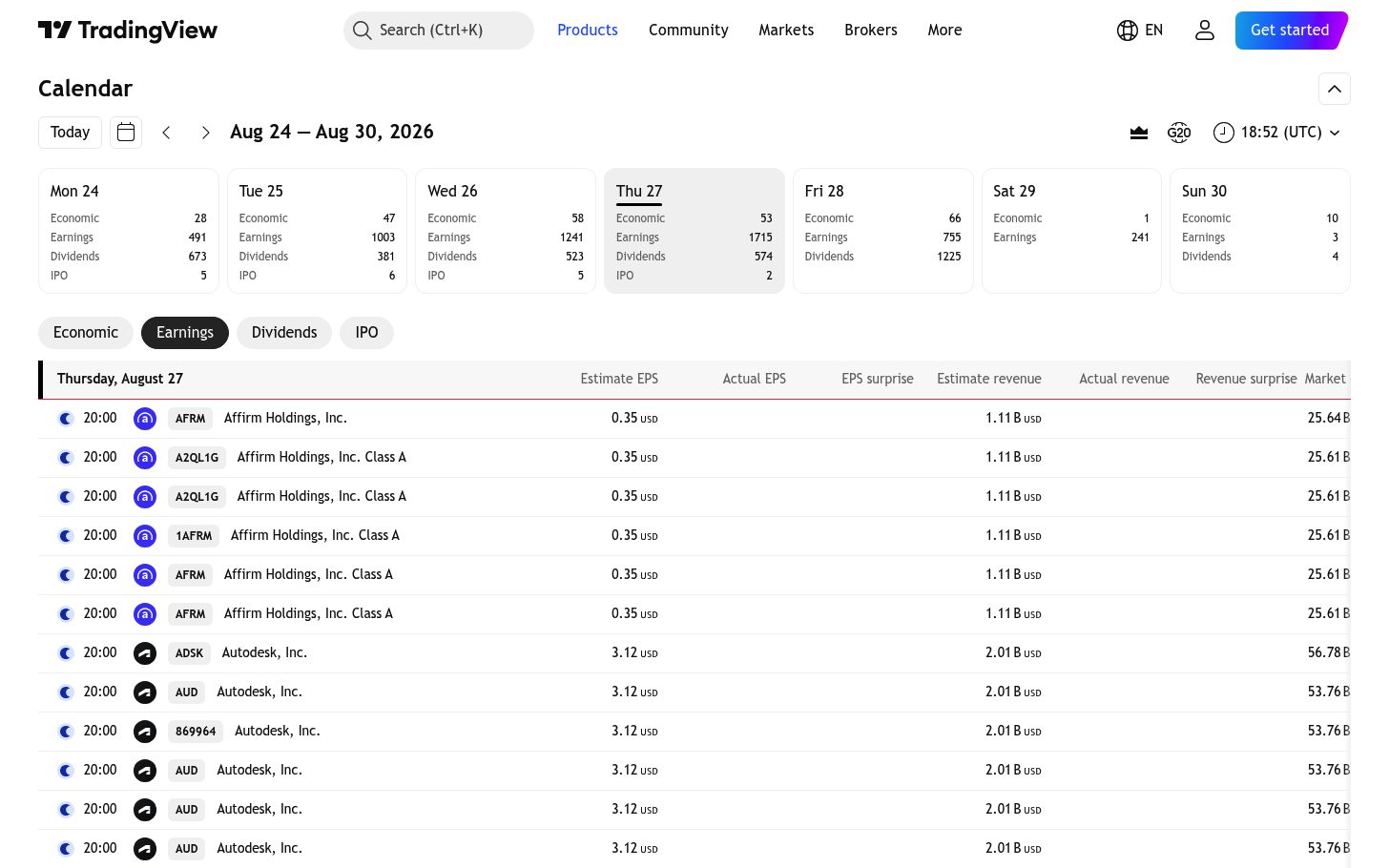Open the calendar date picker icon
This screenshot has height=868, width=1389.
[126, 133]
